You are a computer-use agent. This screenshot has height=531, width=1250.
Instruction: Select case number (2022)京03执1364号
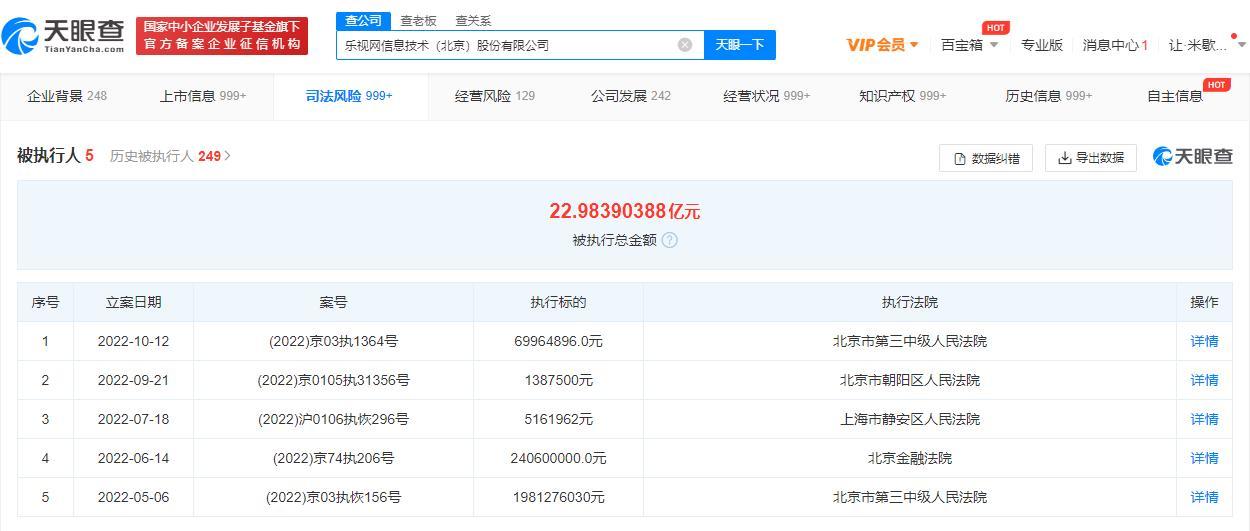[x=333, y=341]
